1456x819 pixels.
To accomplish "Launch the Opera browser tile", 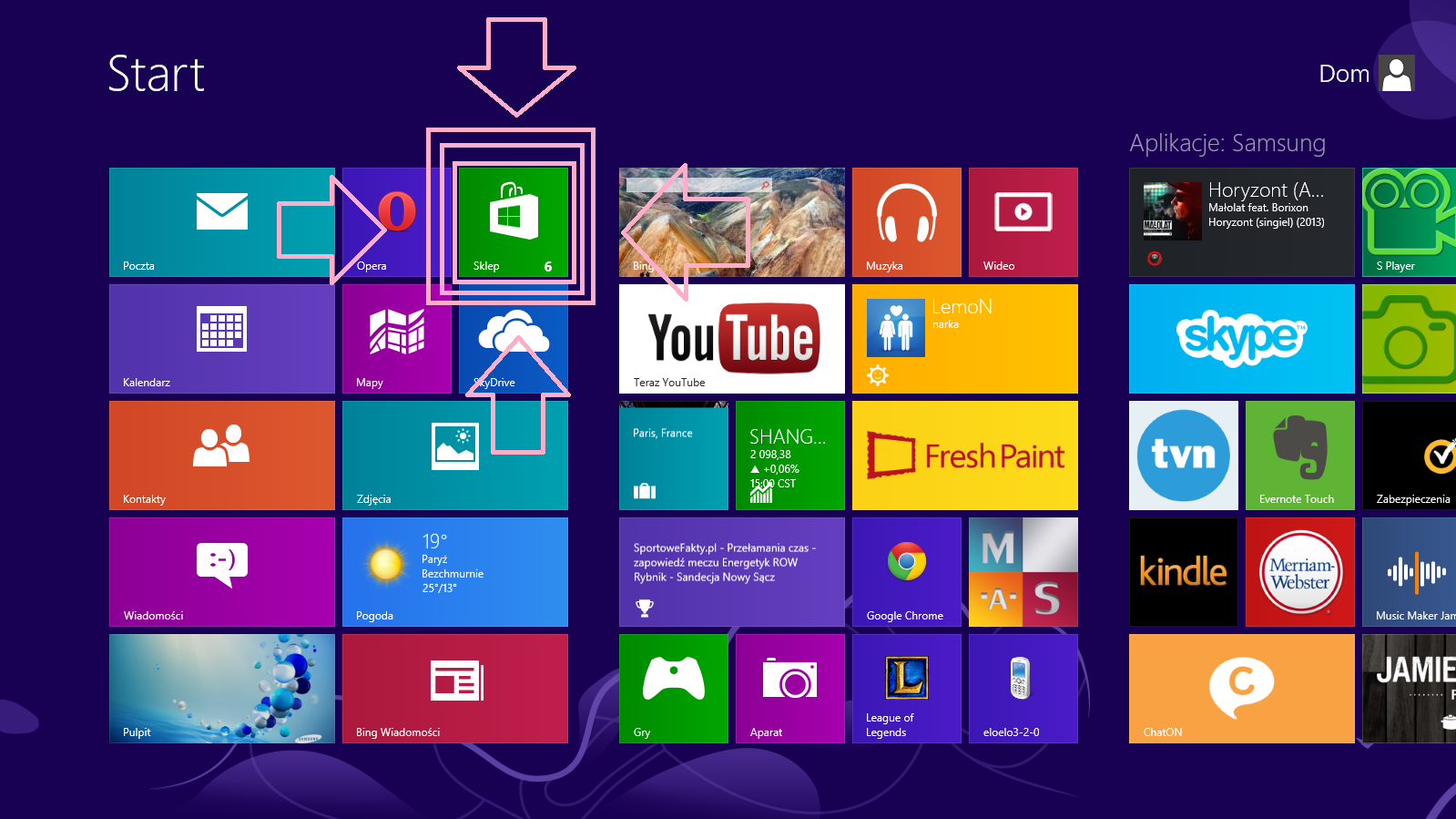I will click(397, 222).
